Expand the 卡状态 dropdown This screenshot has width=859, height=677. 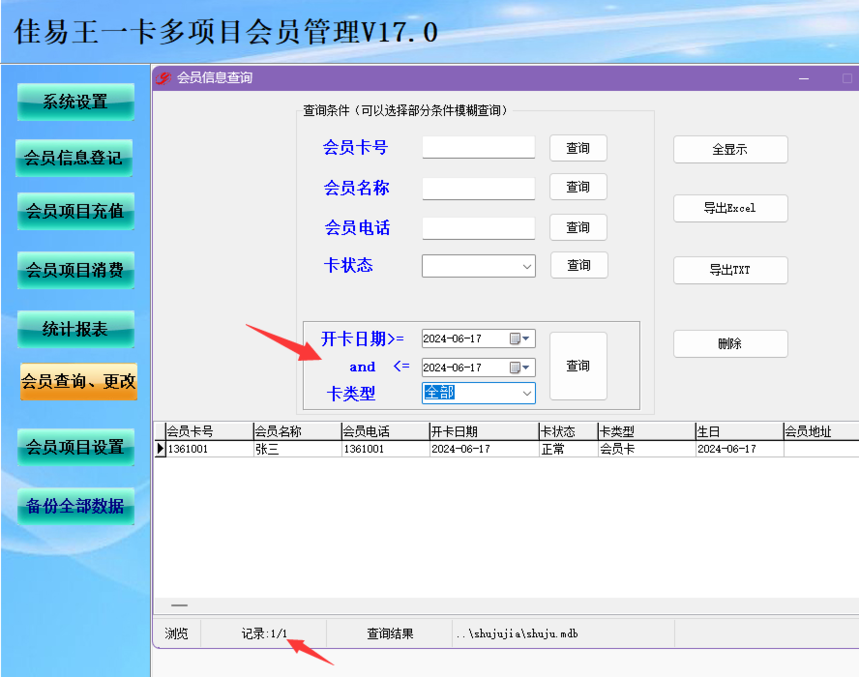click(526, 267)
